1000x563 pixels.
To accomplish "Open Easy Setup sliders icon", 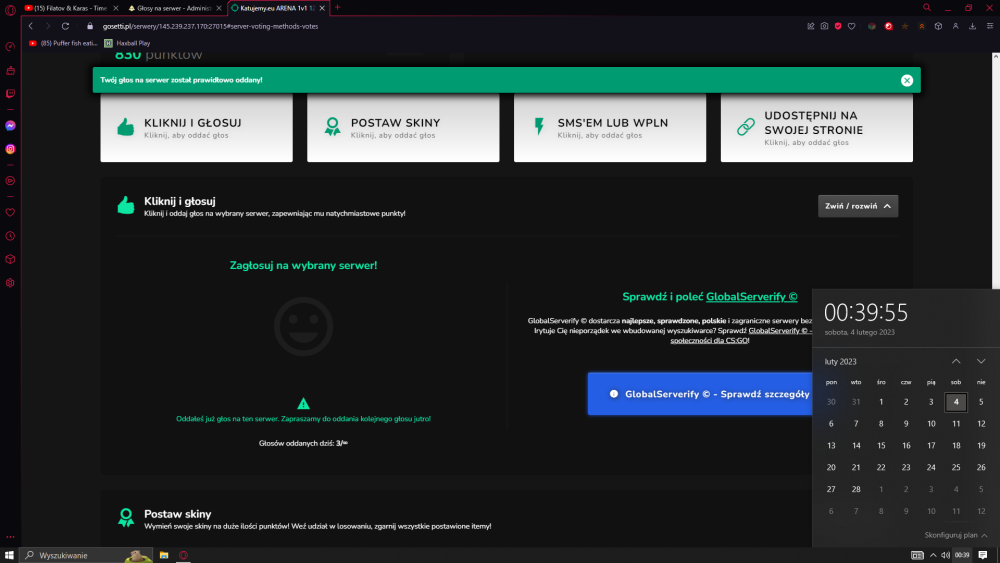I will [x=990, y=26].
